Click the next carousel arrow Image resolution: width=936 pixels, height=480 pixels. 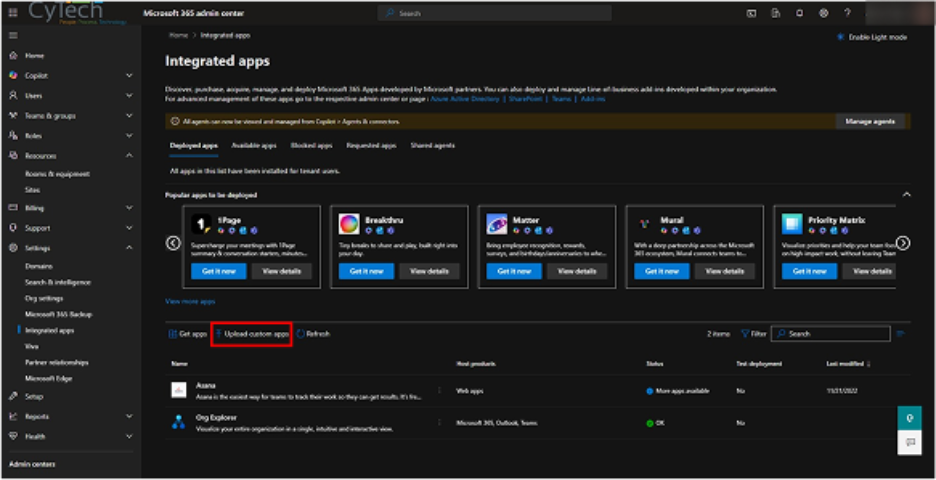pos(903,243)
